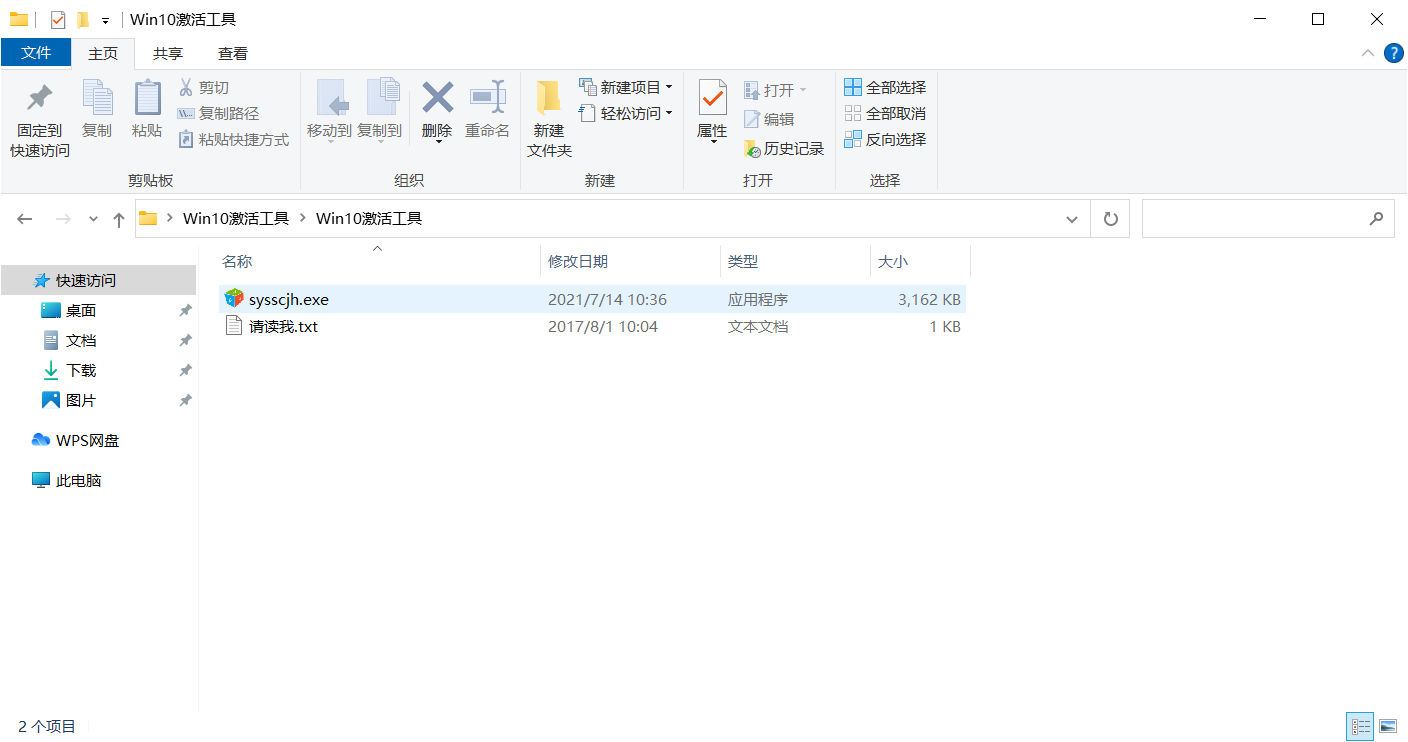
Task: Open the File (文件) menu
Action: pos(36,53)
